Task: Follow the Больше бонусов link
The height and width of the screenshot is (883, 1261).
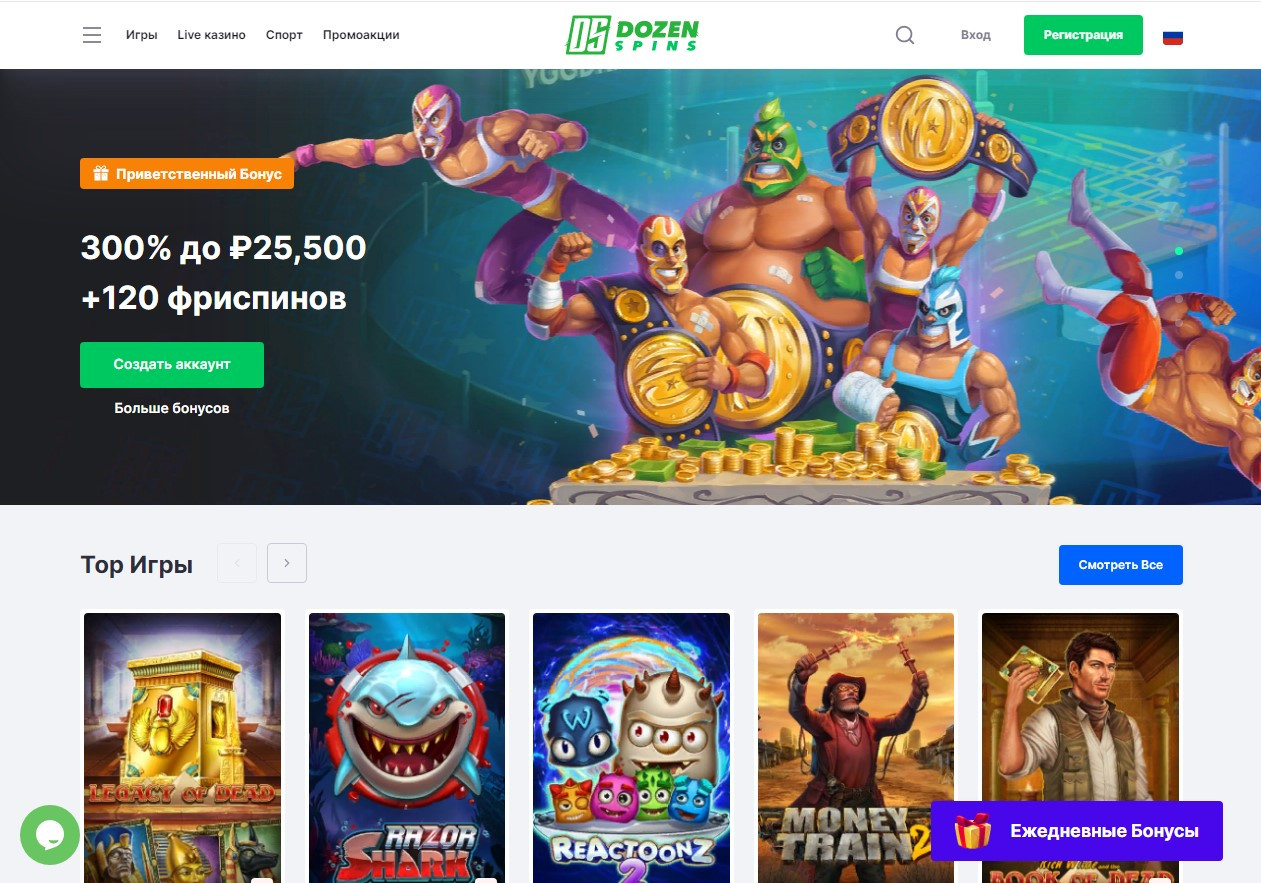Action: click(172, 408)
